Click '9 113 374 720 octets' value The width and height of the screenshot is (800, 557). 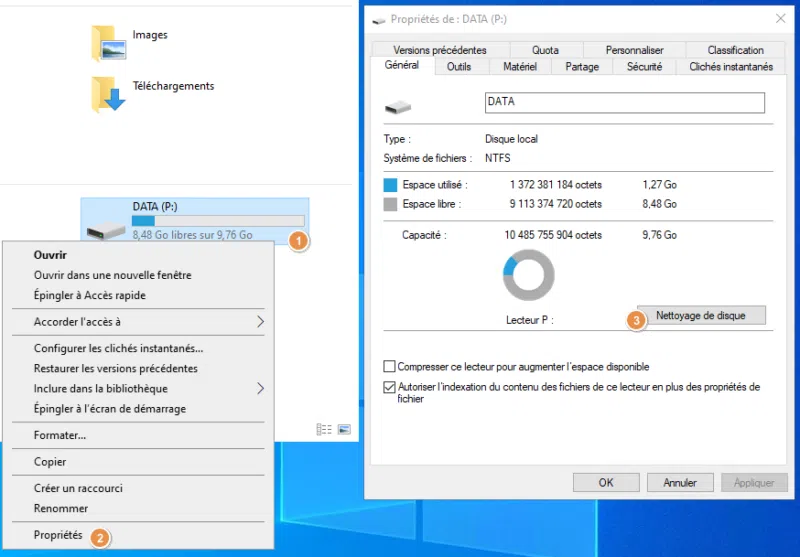pos(556,204)
